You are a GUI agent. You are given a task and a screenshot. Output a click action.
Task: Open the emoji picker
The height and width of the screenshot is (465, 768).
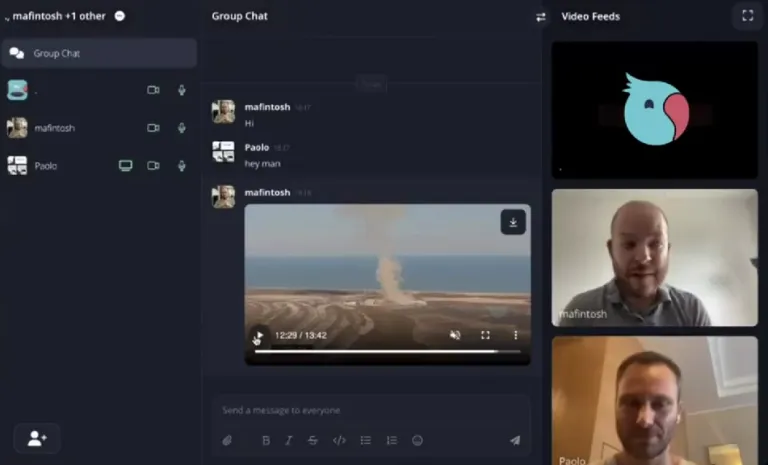[418, 440]
